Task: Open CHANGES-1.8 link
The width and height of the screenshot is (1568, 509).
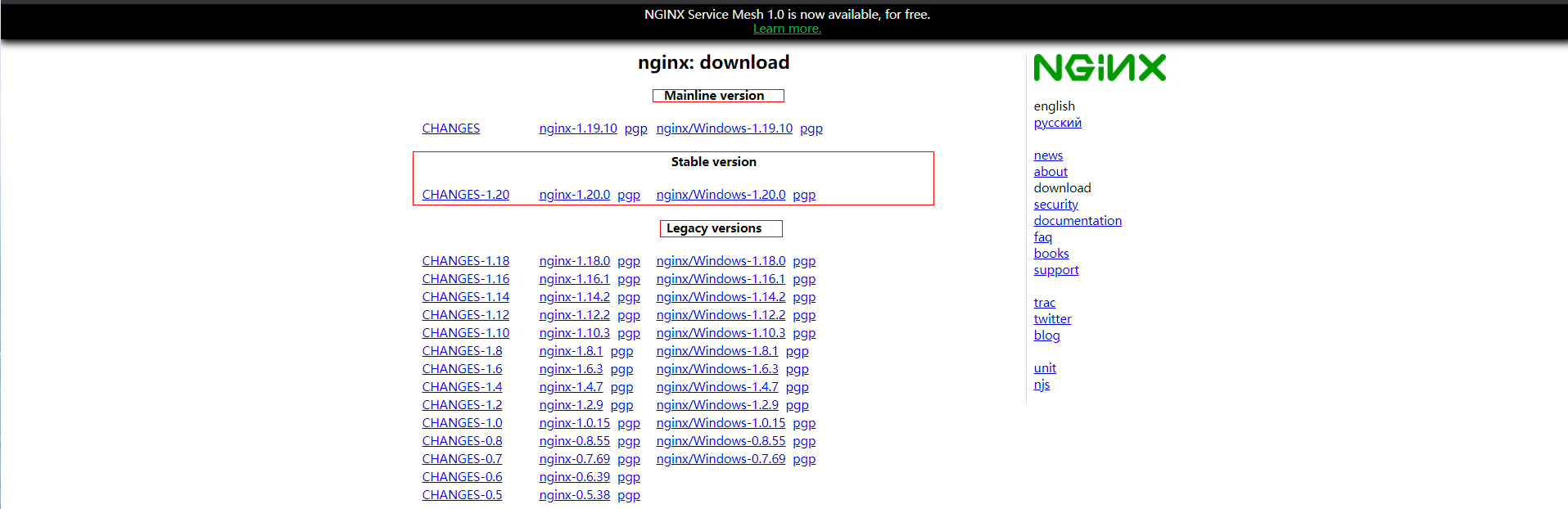Action: click(x=463, y=351)
